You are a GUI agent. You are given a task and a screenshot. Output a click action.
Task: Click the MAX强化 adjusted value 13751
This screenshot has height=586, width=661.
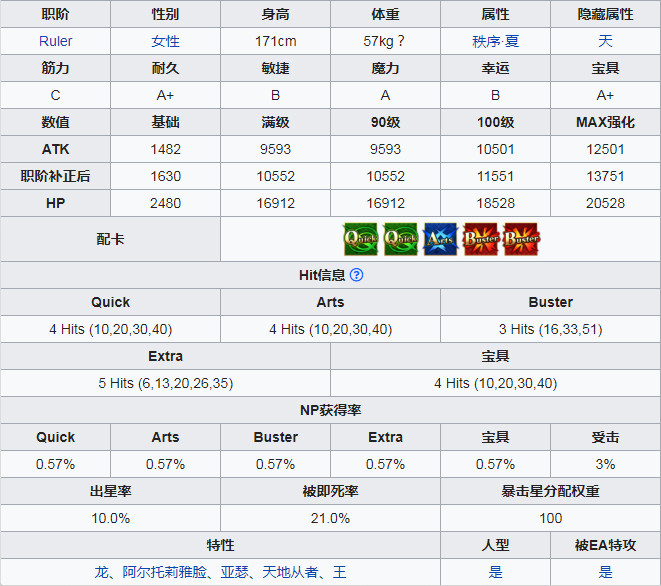click(605, 176)
